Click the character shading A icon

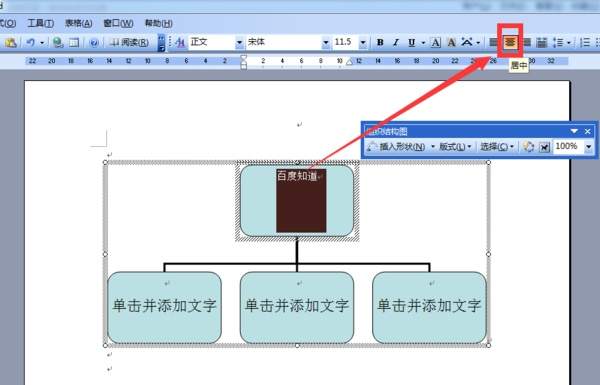click(451, 42)
